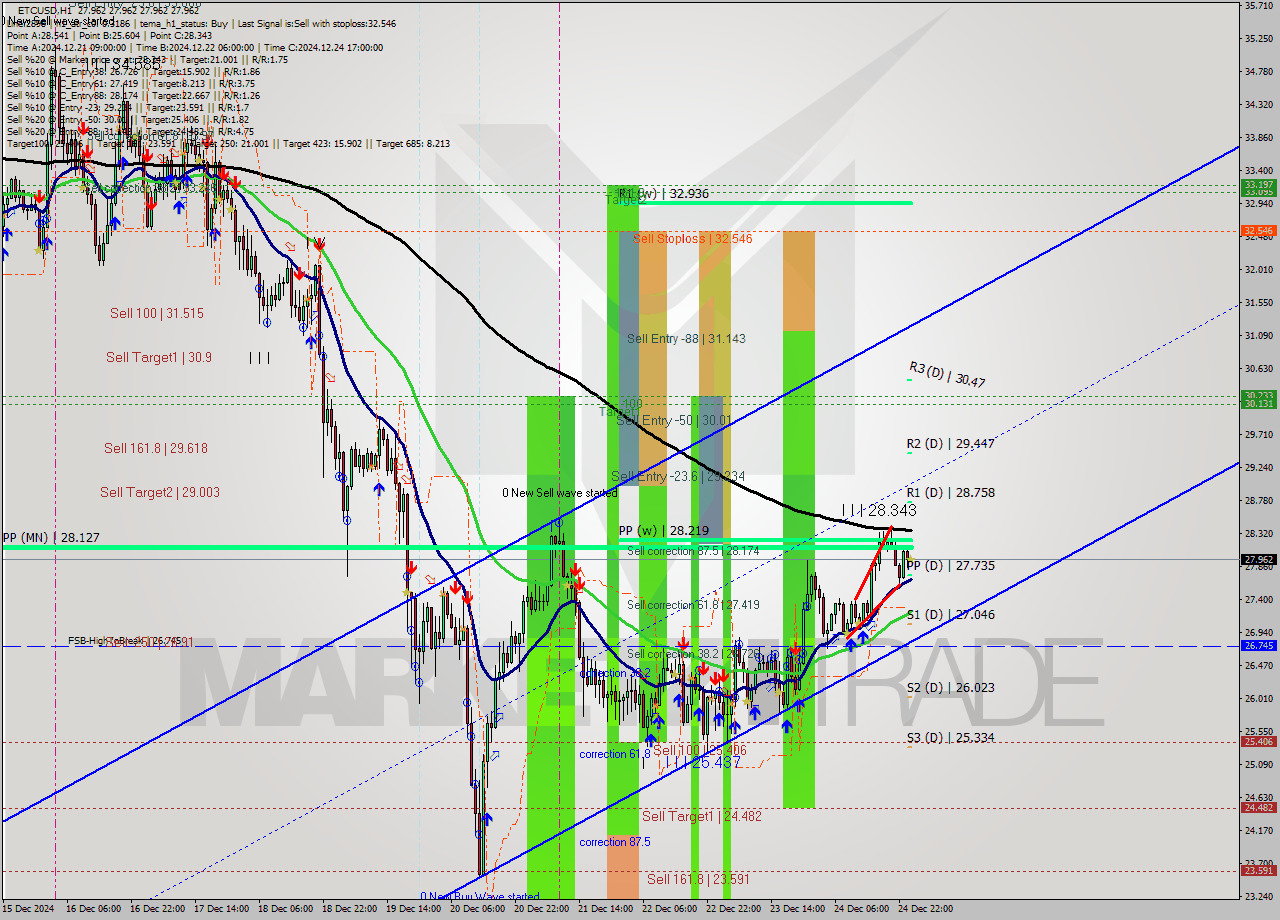The image size is (1280, 920).
Task: Select the 'Last Signal is:Sell with stoploss:32.546' text
Action: coord(318,22)
